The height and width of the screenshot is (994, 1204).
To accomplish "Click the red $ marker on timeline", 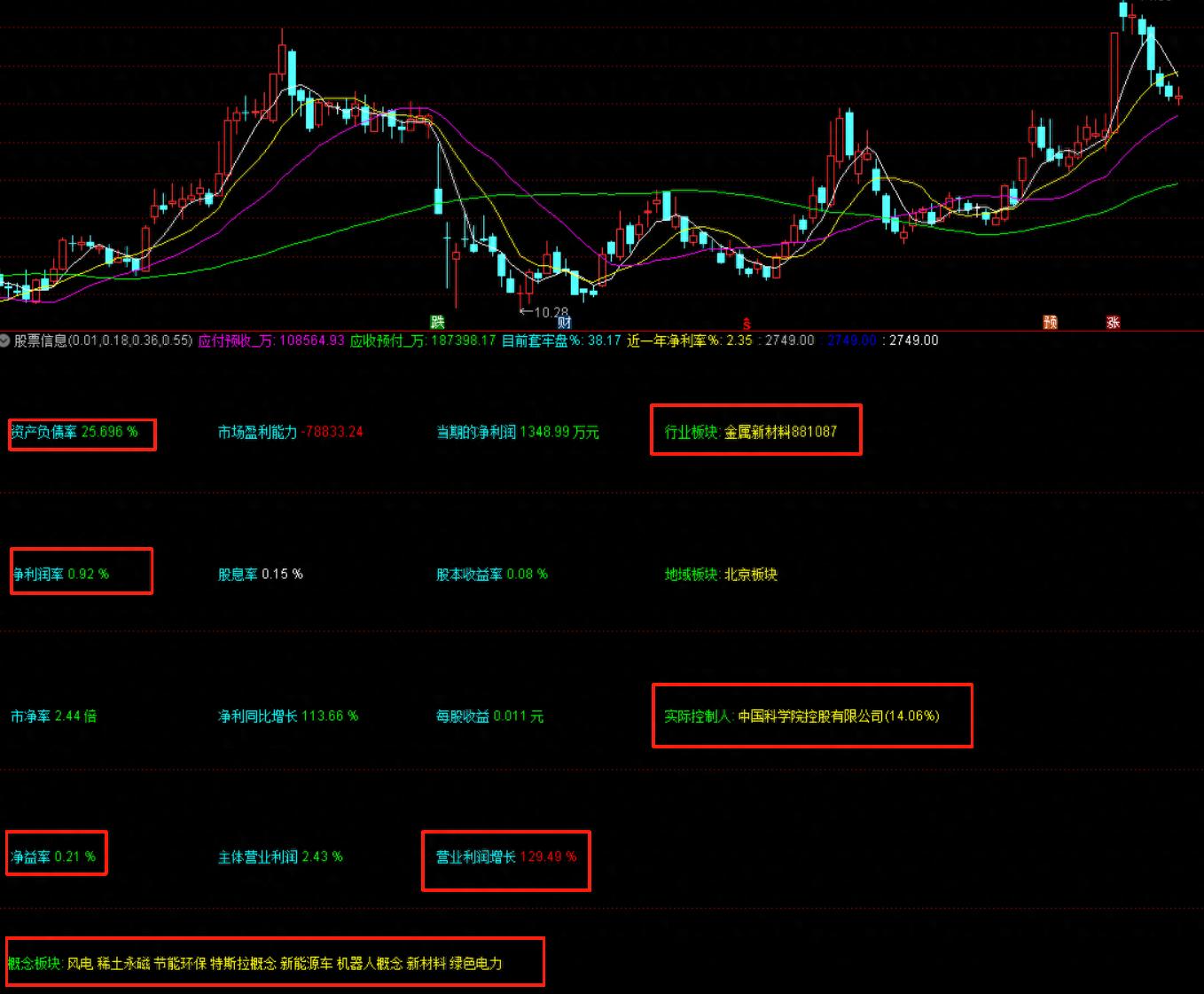I will click(747, 324).
